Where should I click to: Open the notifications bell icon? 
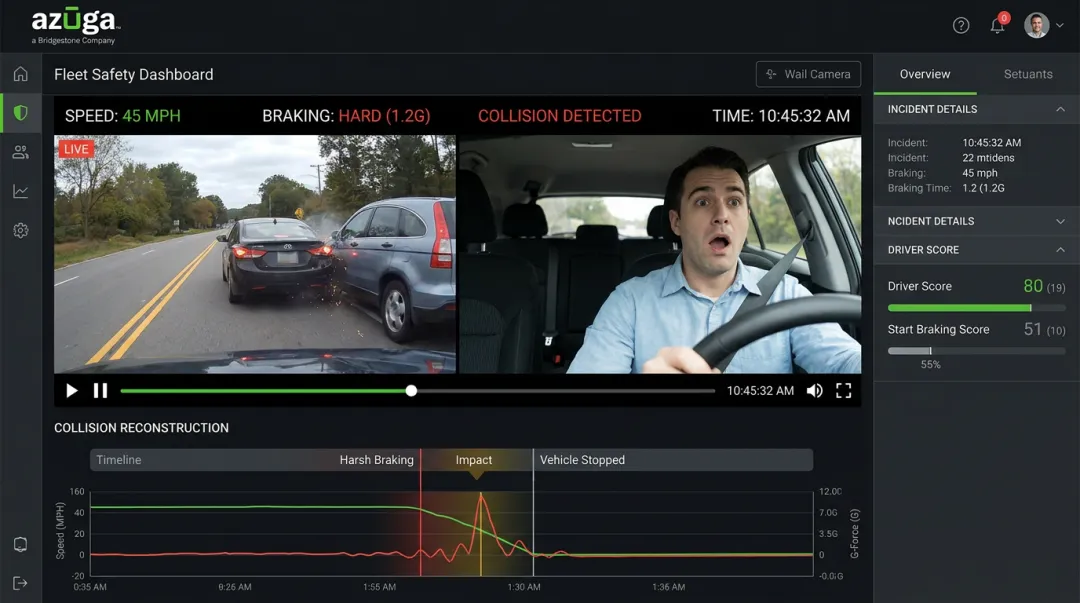997,25
